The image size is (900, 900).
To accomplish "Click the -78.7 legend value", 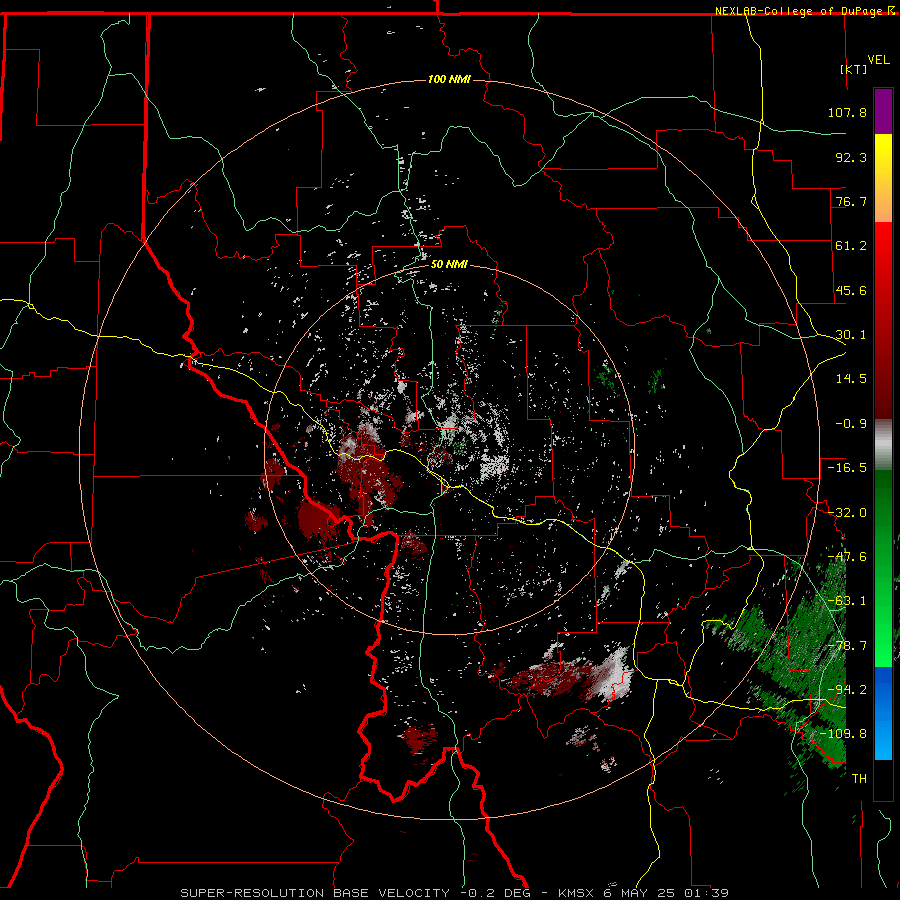I will pyautogui.click(x=847, y=646).
